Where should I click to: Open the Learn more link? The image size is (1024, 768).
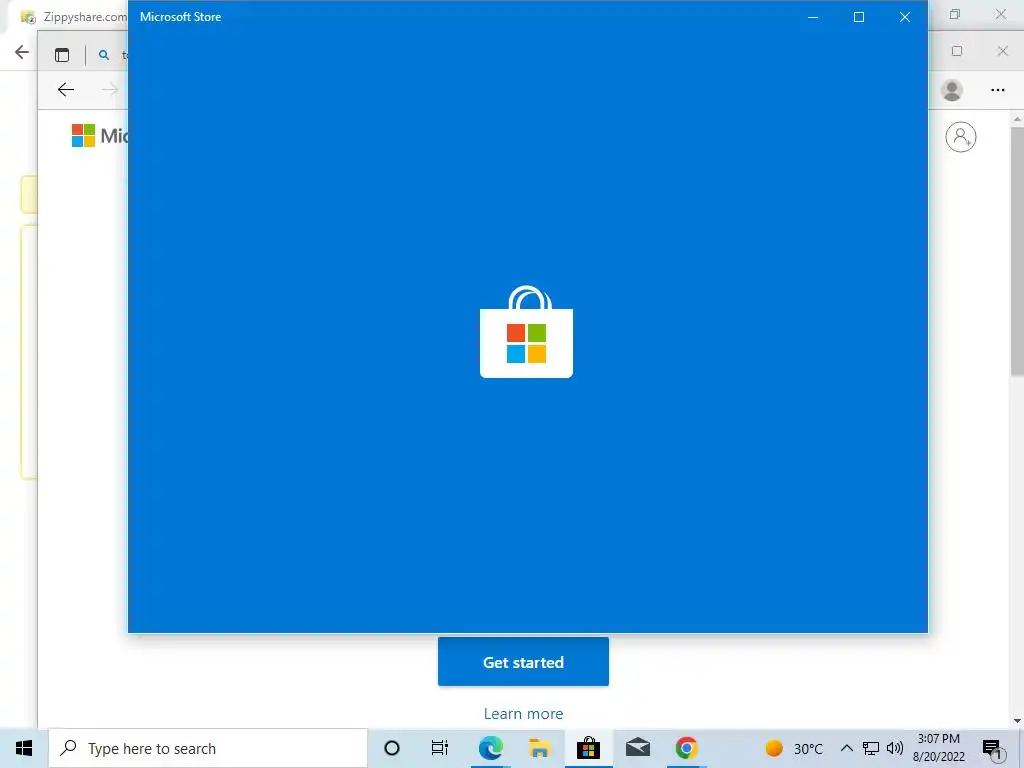point(523,714)
